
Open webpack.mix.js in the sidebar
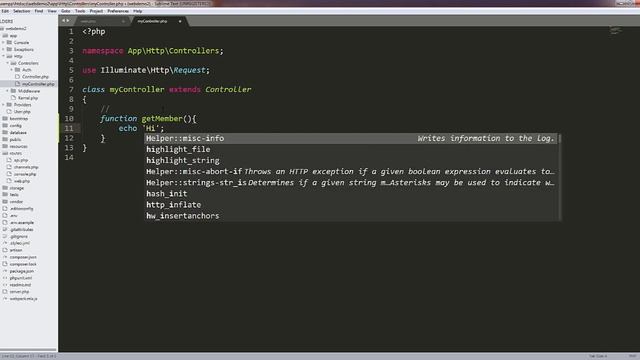click(x=23, y=299)
